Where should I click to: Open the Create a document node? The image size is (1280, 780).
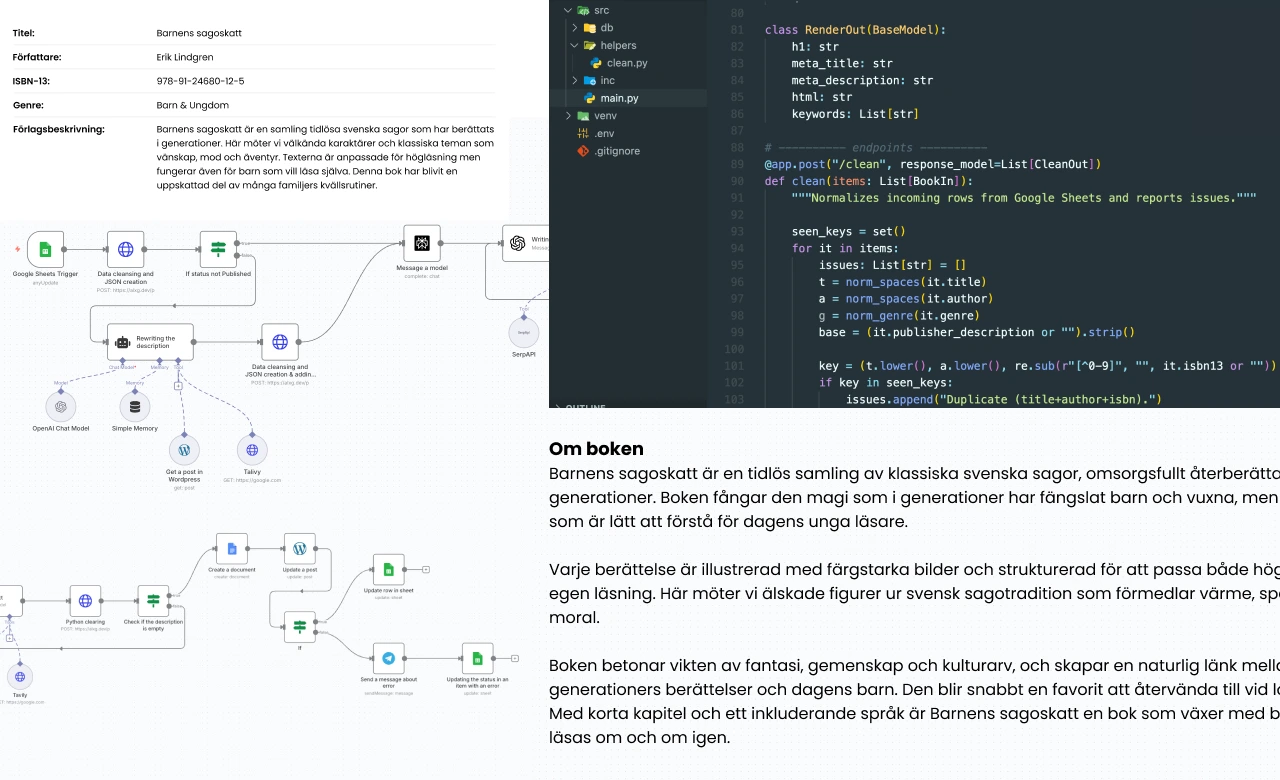232,549
